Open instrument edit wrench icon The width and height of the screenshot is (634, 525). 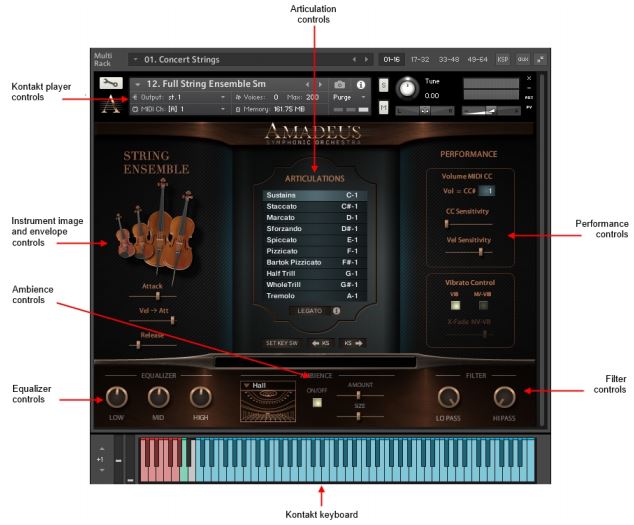(111, 83)
